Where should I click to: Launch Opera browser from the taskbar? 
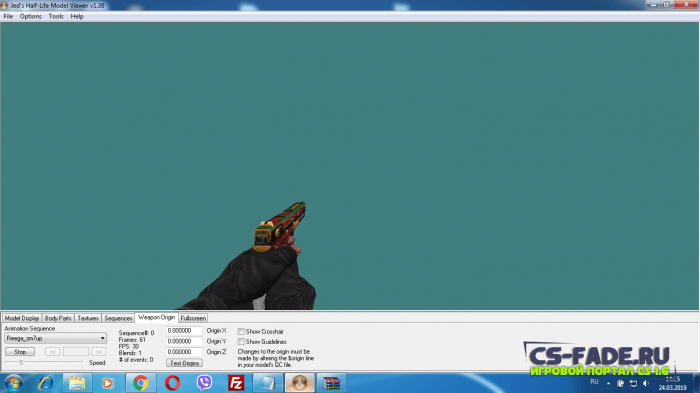173,383
